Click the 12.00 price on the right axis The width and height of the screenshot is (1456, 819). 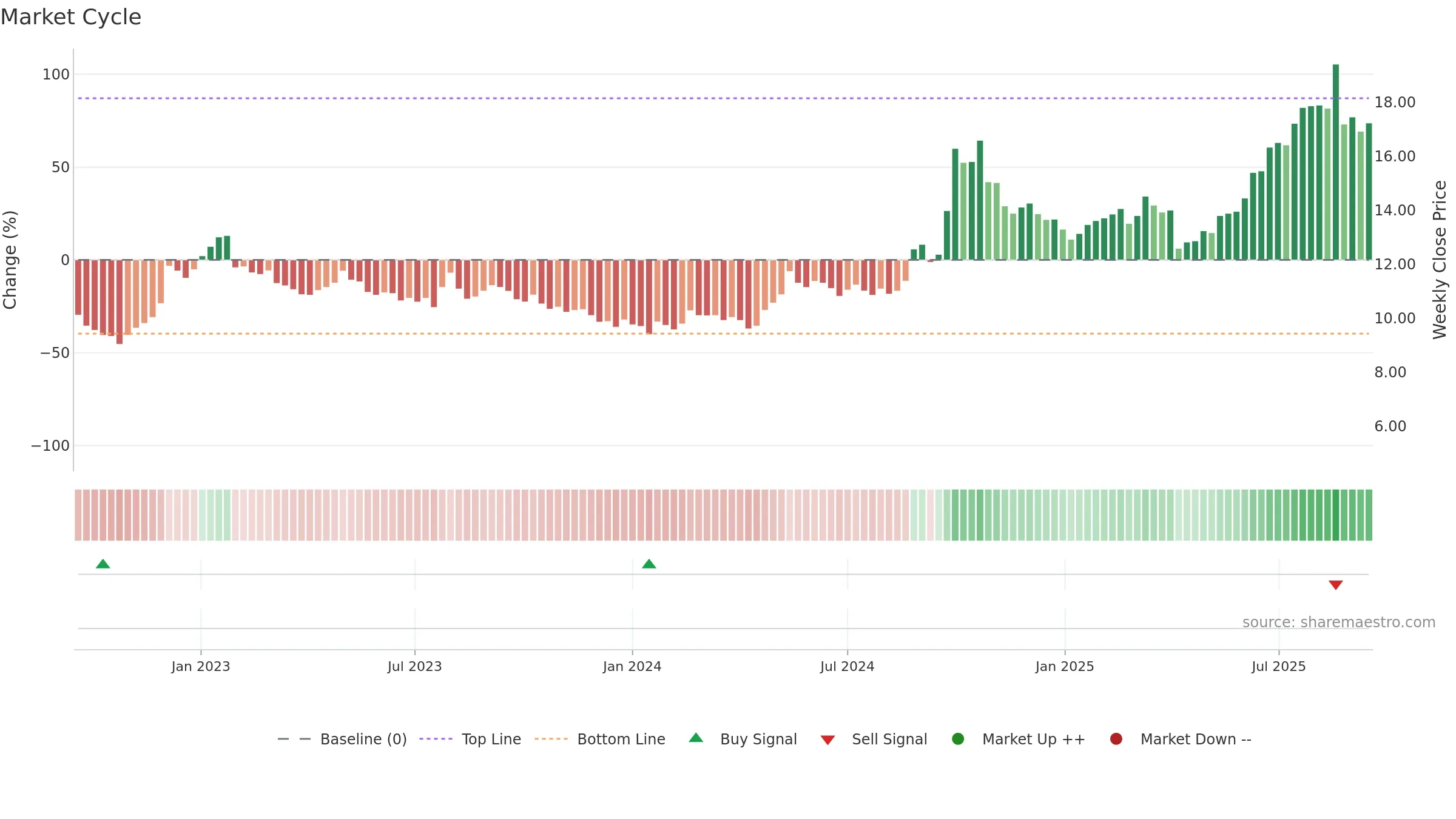pos(1395,265)
